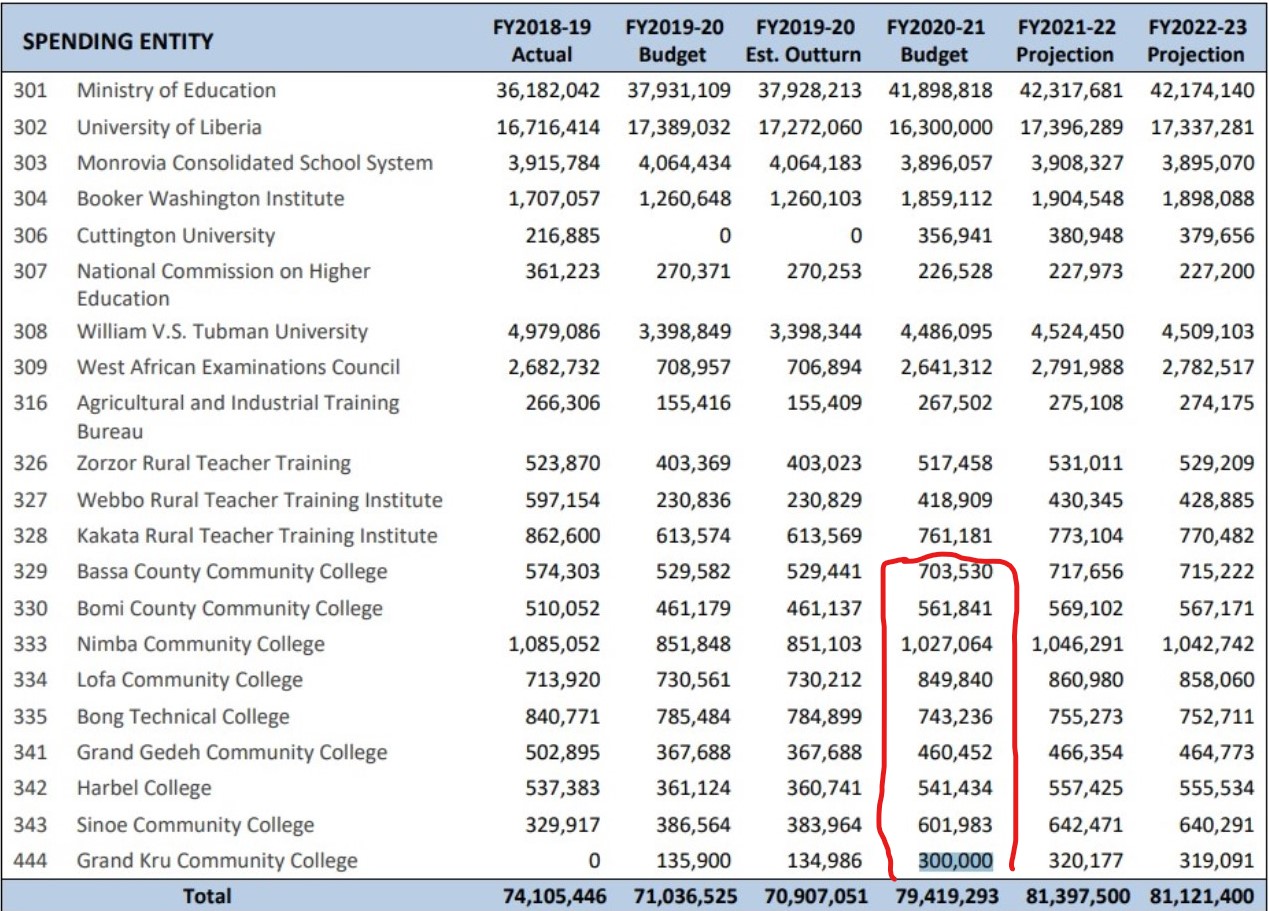This screenshot has width=1269, height=911.
Task: Click the FY2021-22 Projection column header
Action: click(x=1064, y=41)
